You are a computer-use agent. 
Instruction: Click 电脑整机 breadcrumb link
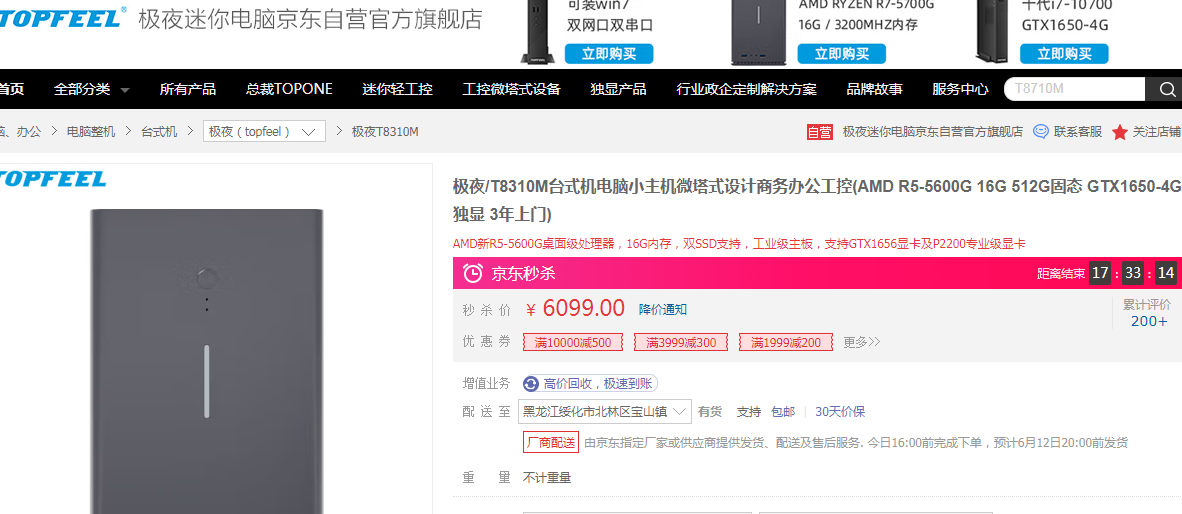pos(91,132)
